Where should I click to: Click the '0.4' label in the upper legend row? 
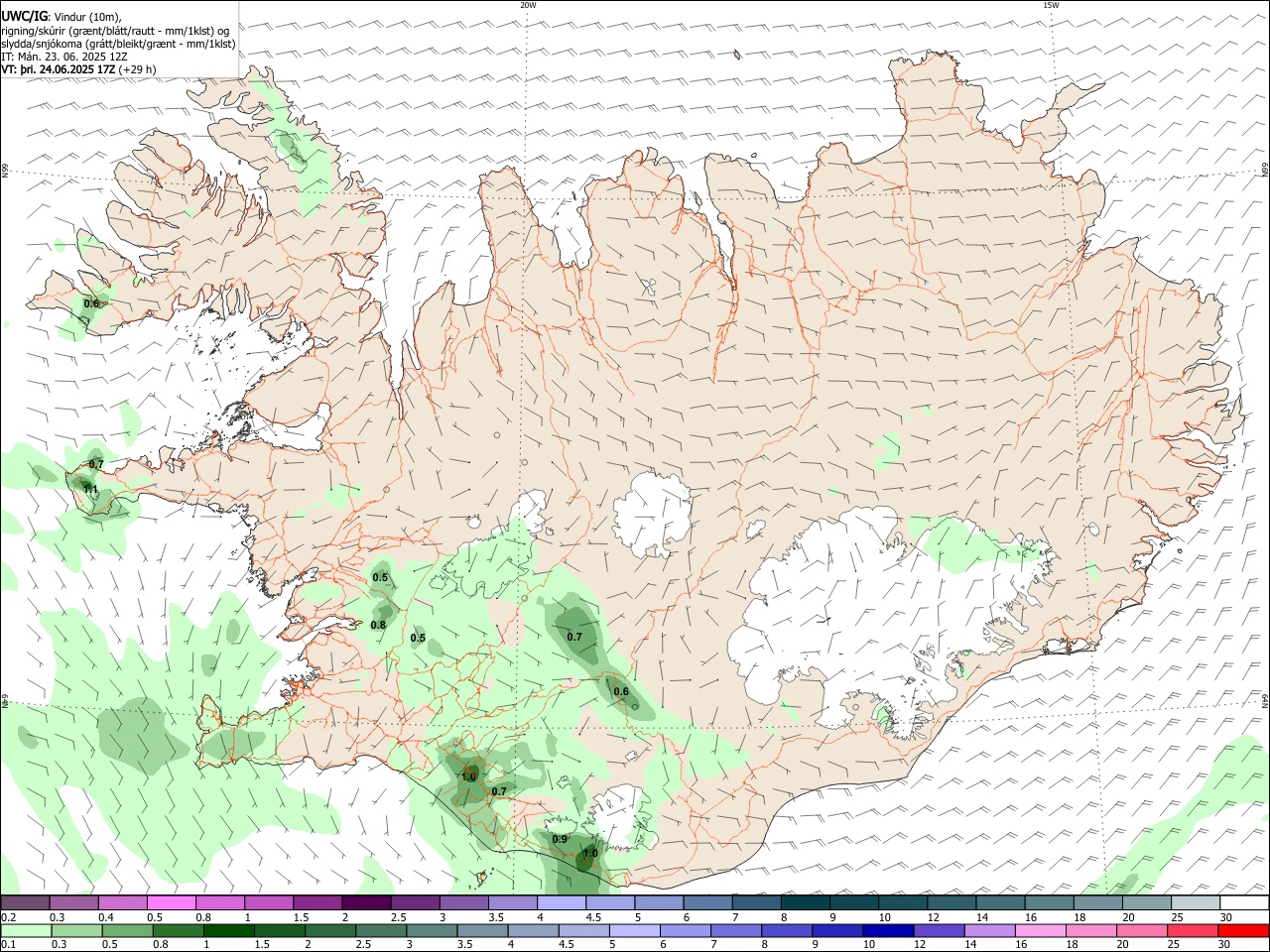tap(106, 917)
